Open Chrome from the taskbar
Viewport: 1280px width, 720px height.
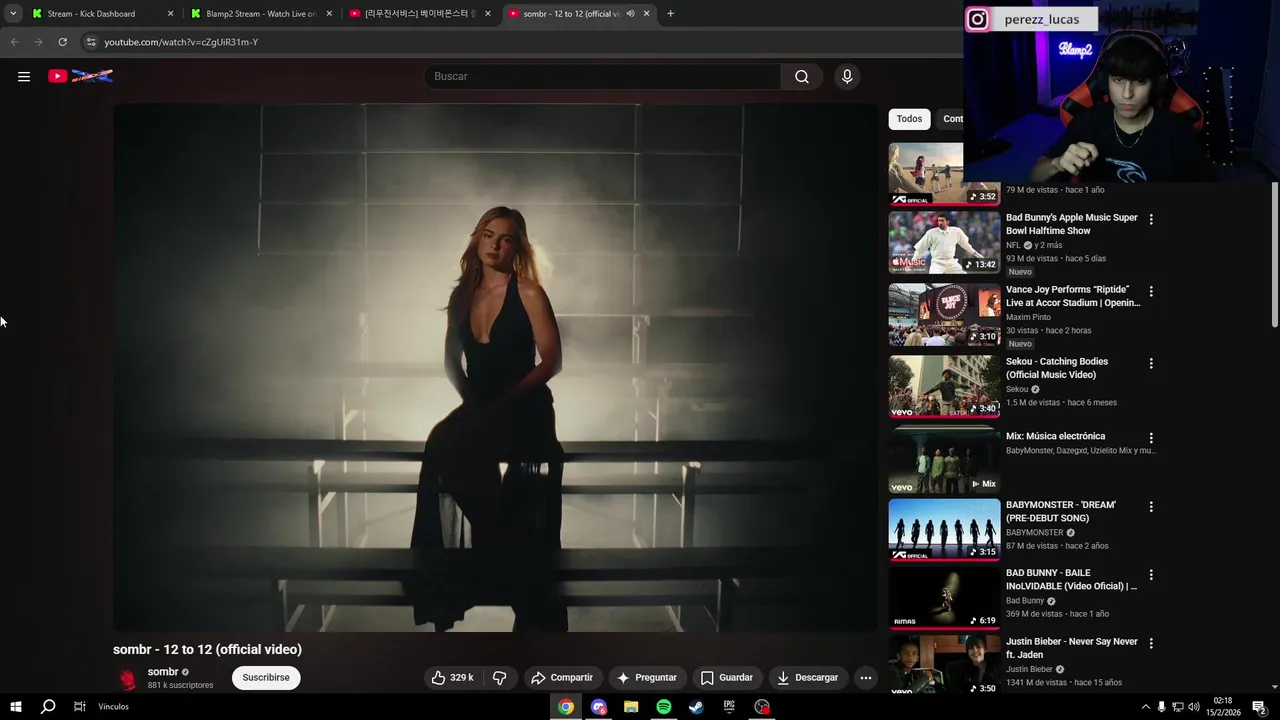(566, 707)
